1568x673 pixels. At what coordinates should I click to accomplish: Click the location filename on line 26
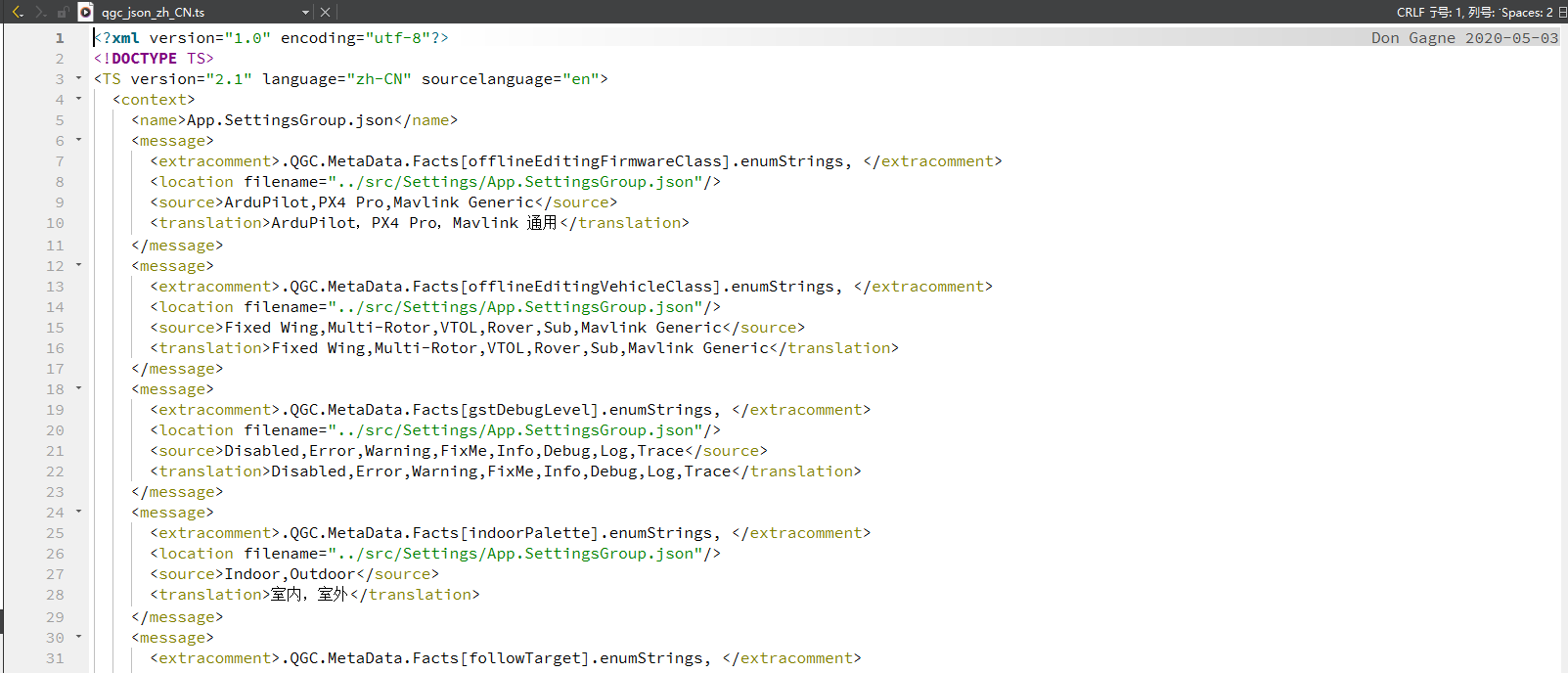[435, 554]
